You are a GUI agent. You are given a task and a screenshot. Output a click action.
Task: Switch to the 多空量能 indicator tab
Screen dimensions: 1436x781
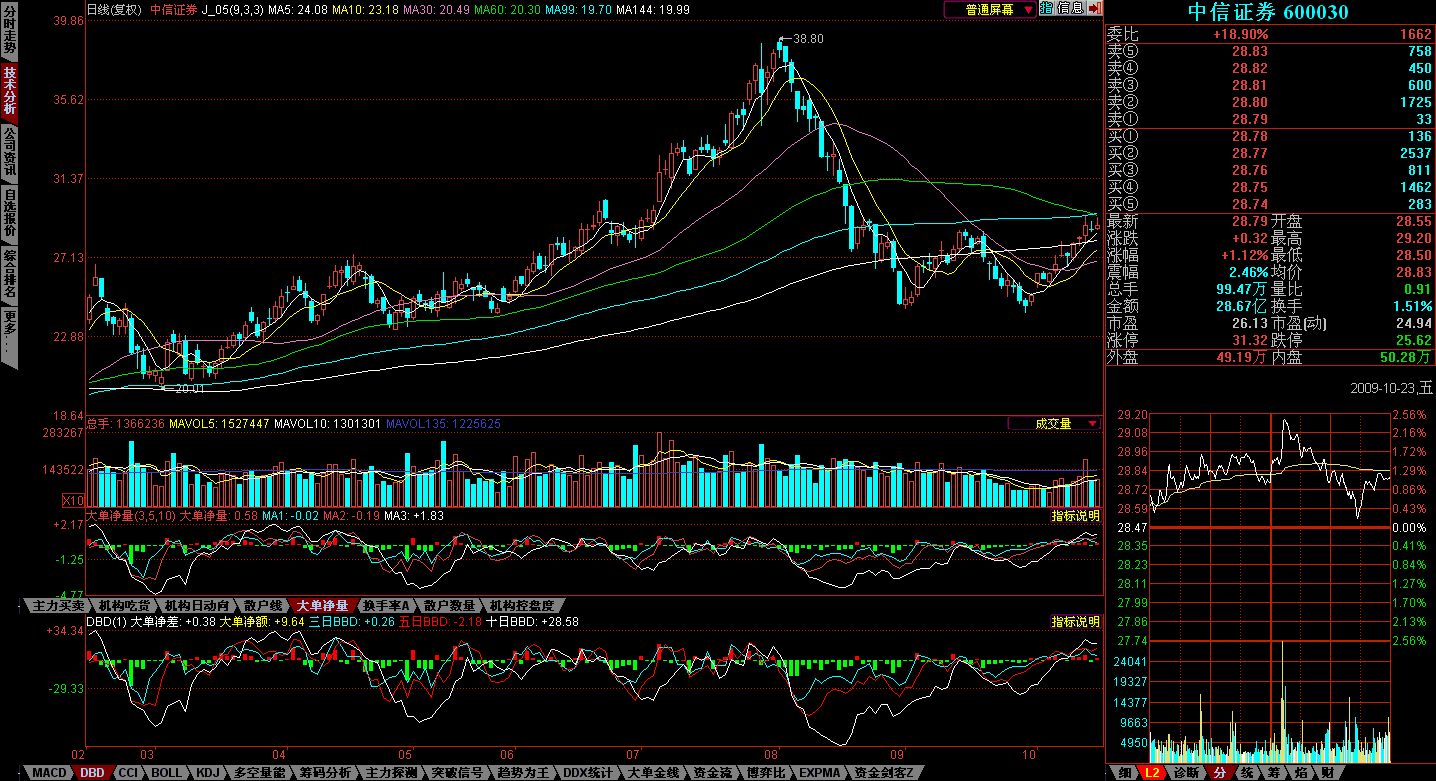[259, 773]
